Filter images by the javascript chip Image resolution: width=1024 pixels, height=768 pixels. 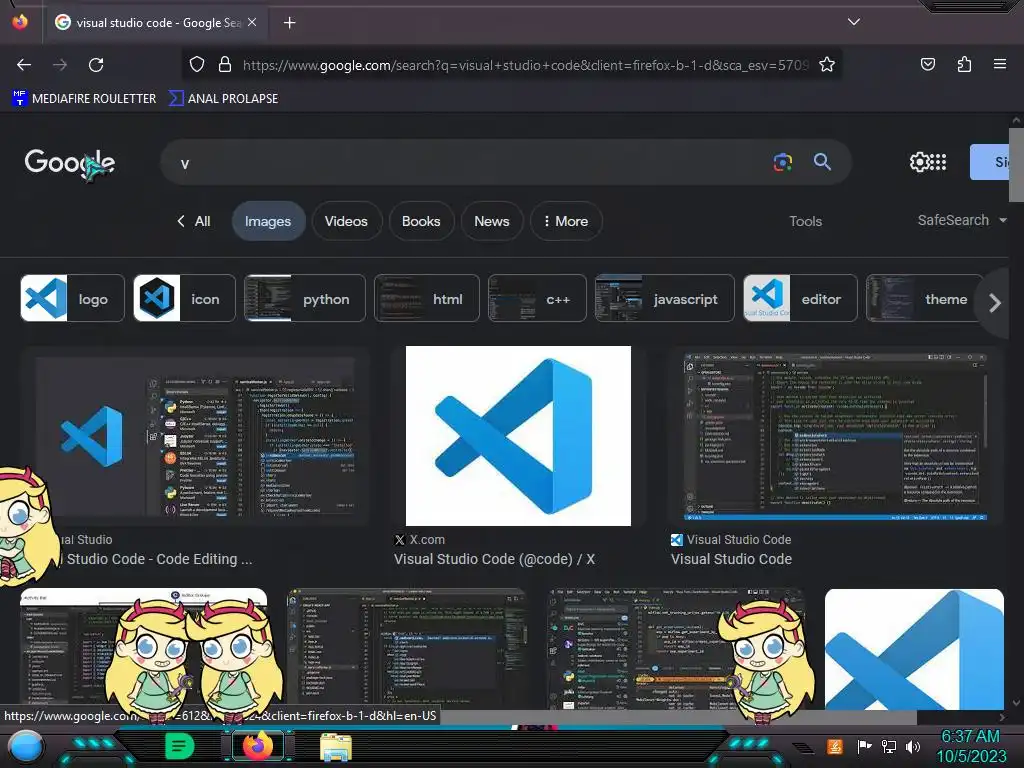point(664,298)
